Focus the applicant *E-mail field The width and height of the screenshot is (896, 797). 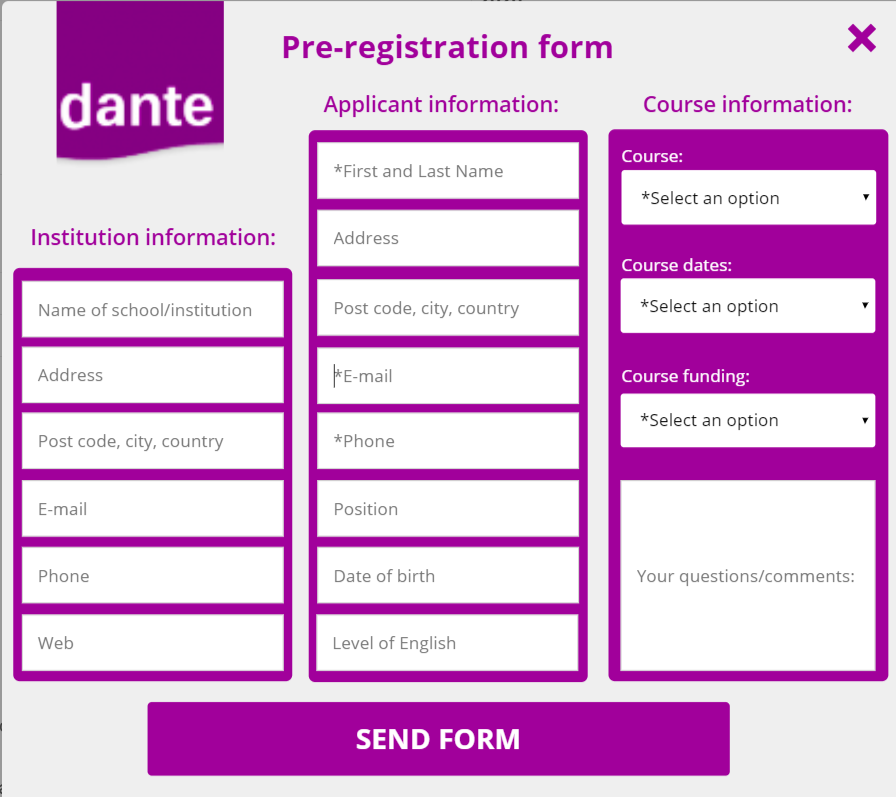[448, 376]
